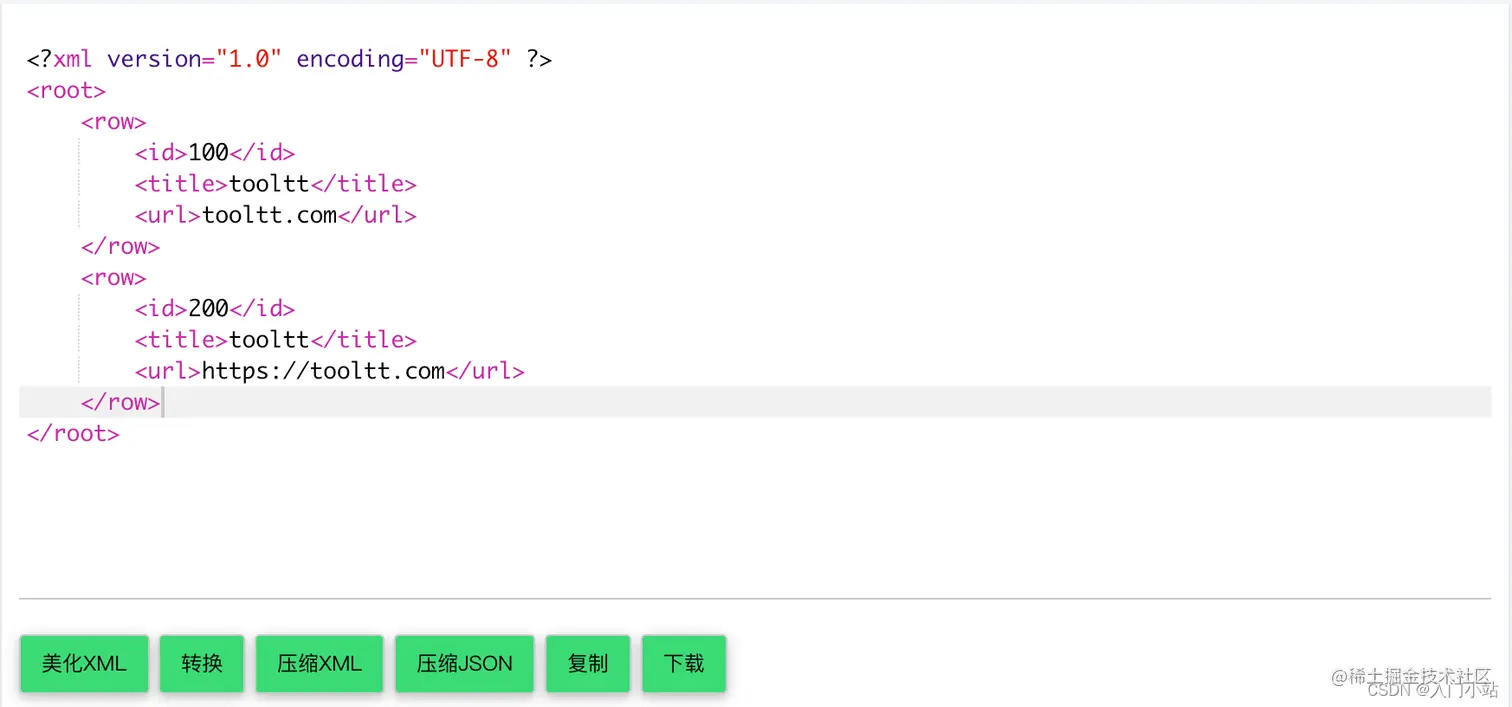The image size is (1512, 707).
Task: Click the opening <root> tag line
Action: point(66,91)
